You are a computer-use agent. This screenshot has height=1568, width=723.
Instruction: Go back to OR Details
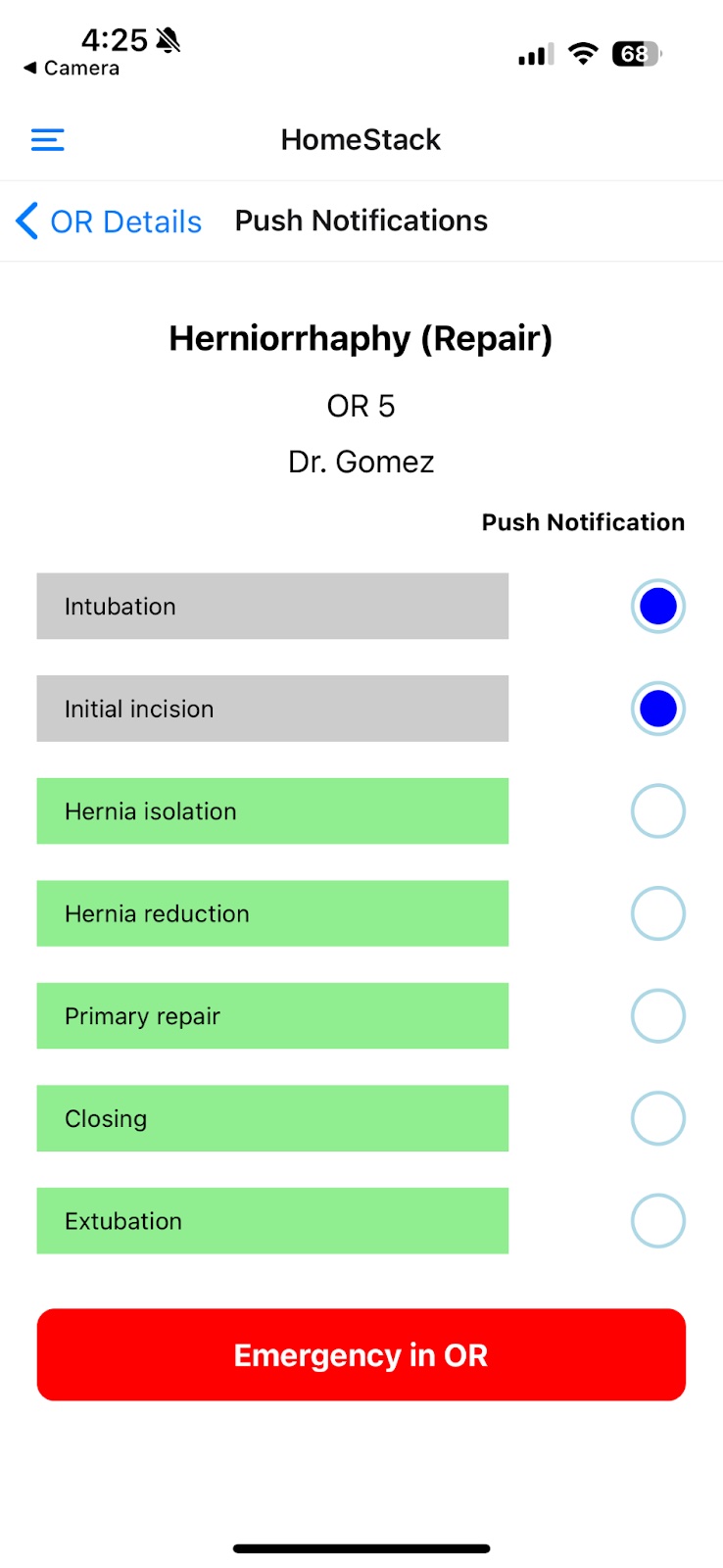(125, 221)
